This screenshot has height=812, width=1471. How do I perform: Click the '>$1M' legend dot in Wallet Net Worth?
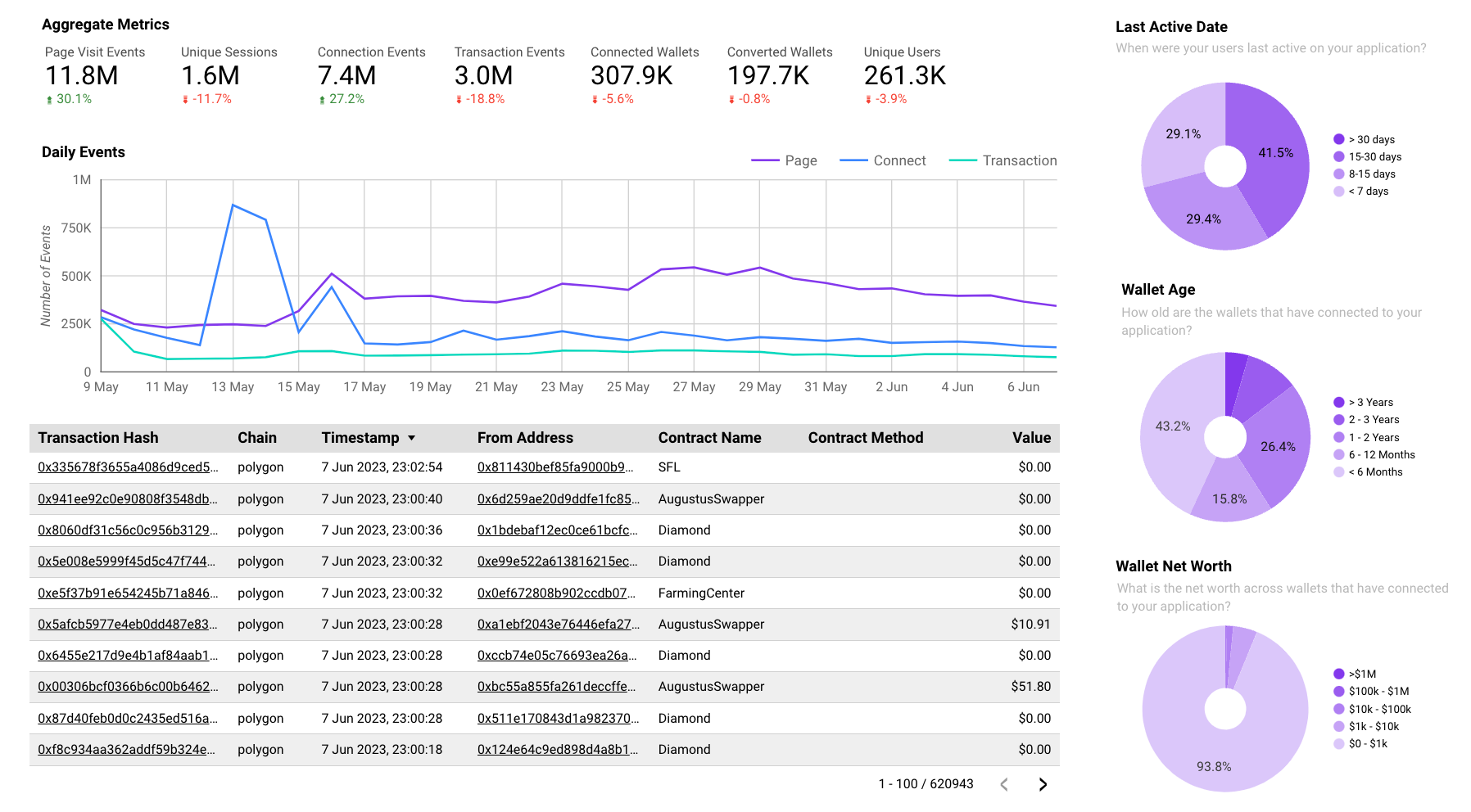(x=1338, y=674)
